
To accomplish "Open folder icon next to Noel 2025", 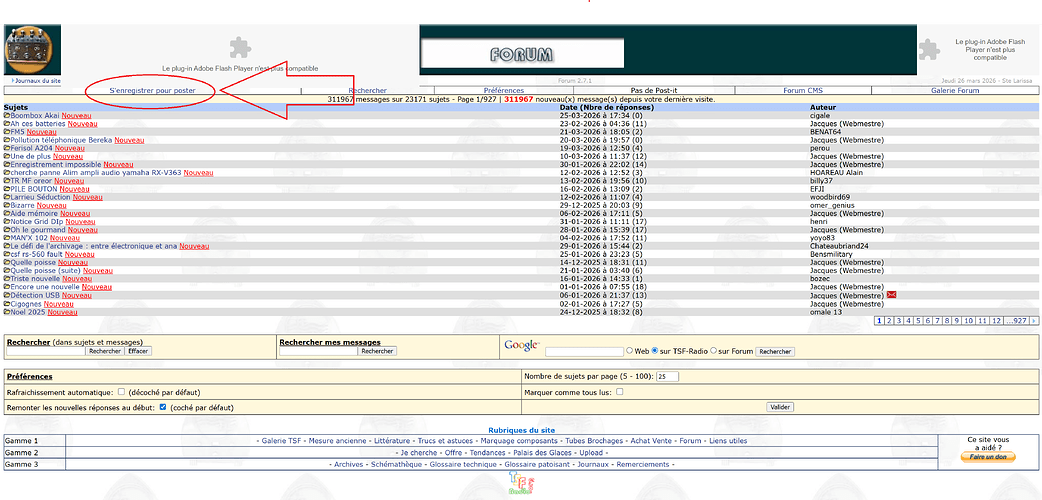I will 7,312.
